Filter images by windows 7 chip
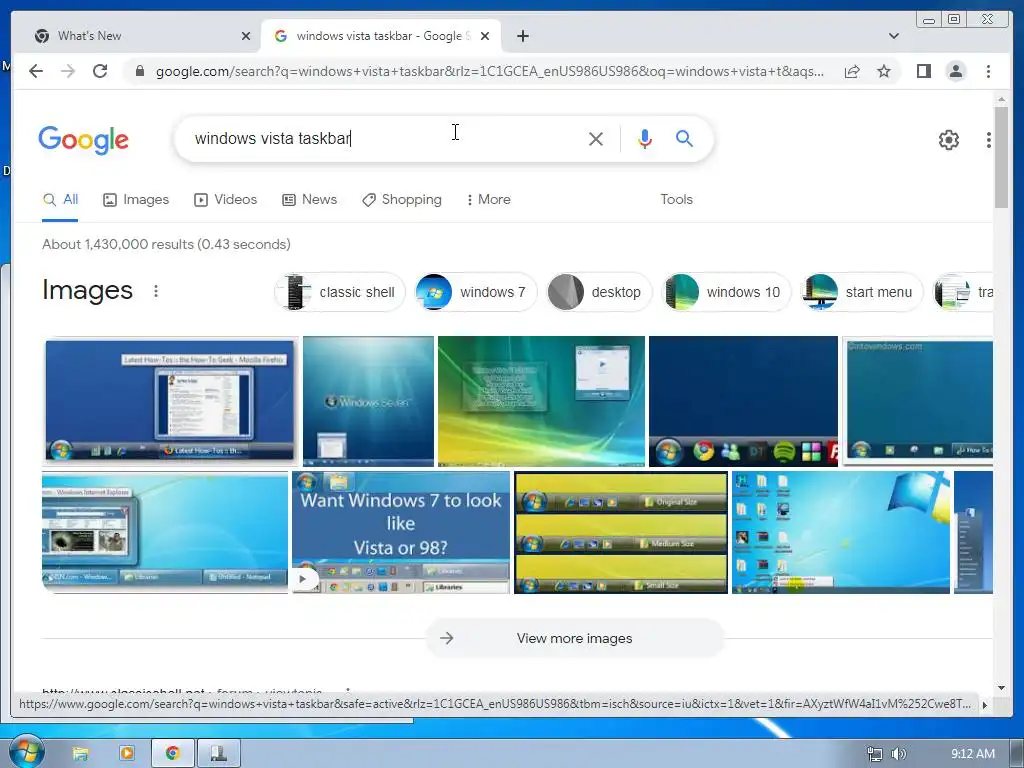Image resolution: width=1024 pixels, height=768 pixels. tap(475, 292)
